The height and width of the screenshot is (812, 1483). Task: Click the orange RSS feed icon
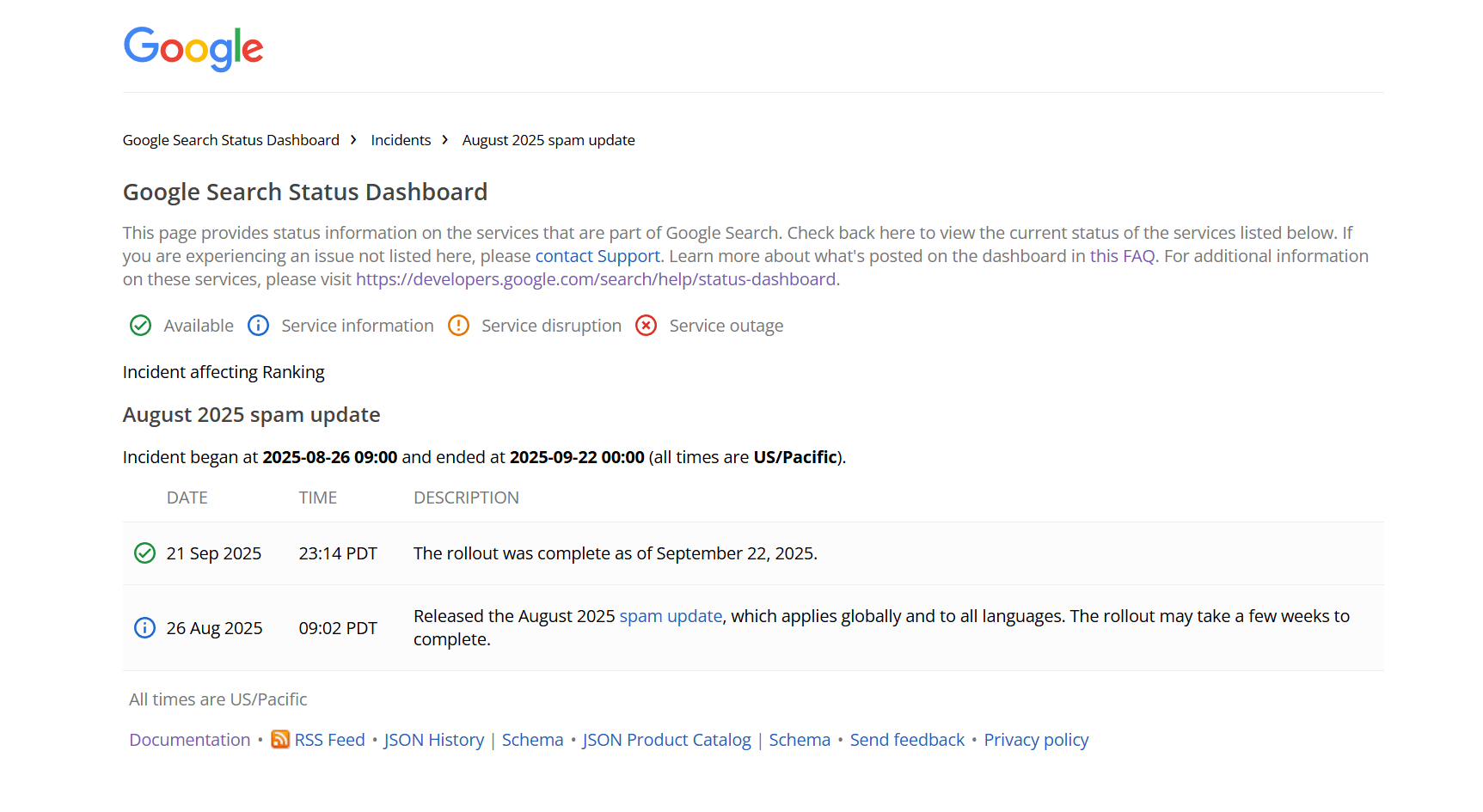click(x=280, y=740)
